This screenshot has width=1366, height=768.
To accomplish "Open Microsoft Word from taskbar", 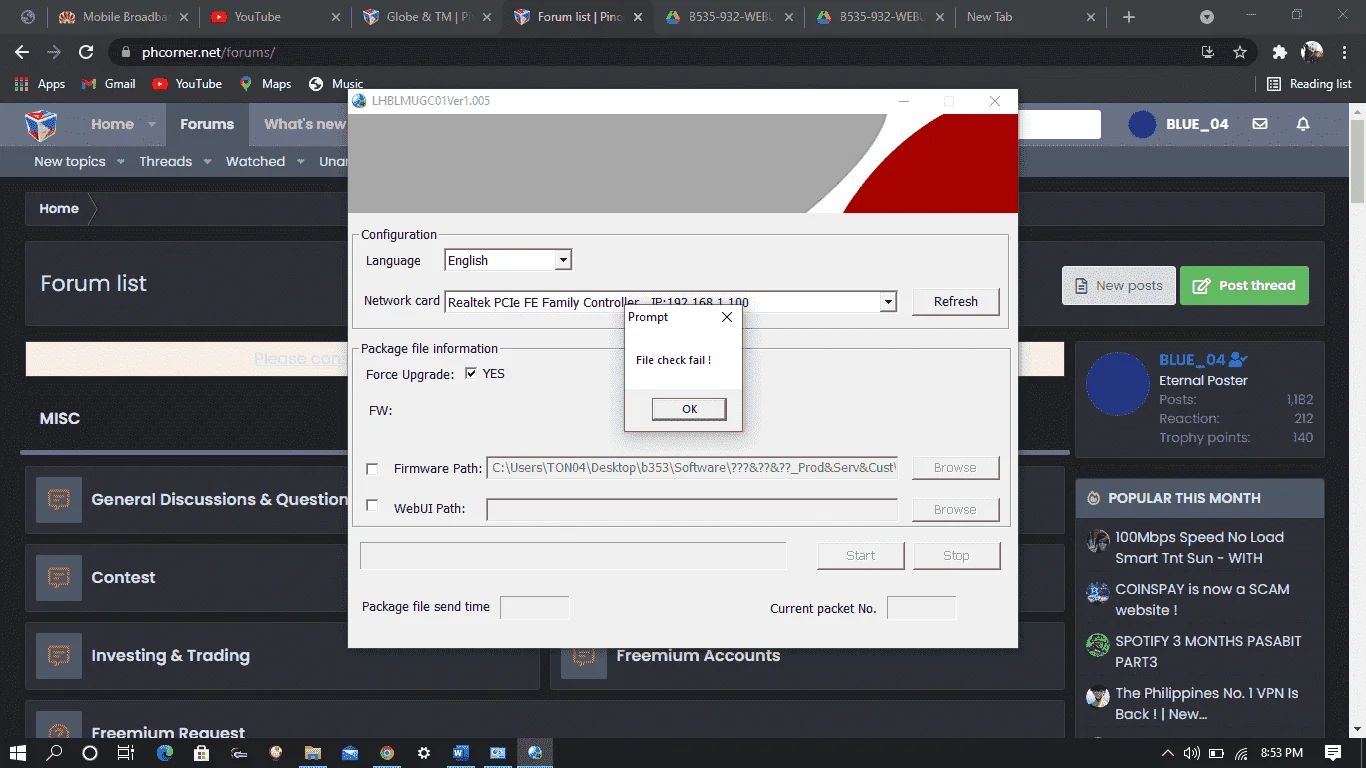I will tap(461, 753).
